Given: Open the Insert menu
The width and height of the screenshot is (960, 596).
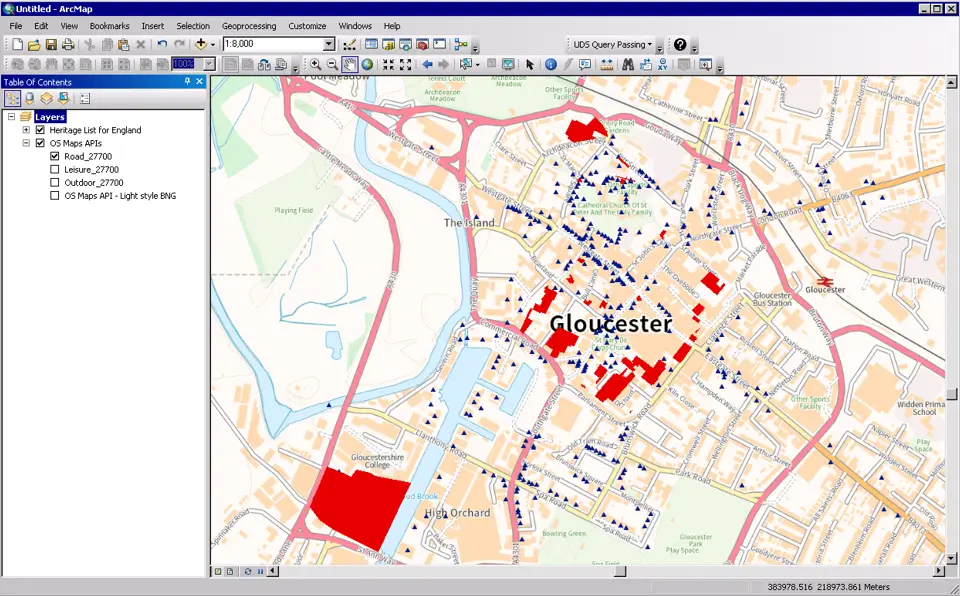Looking at the screenshot, I should (x=152, y=26).
